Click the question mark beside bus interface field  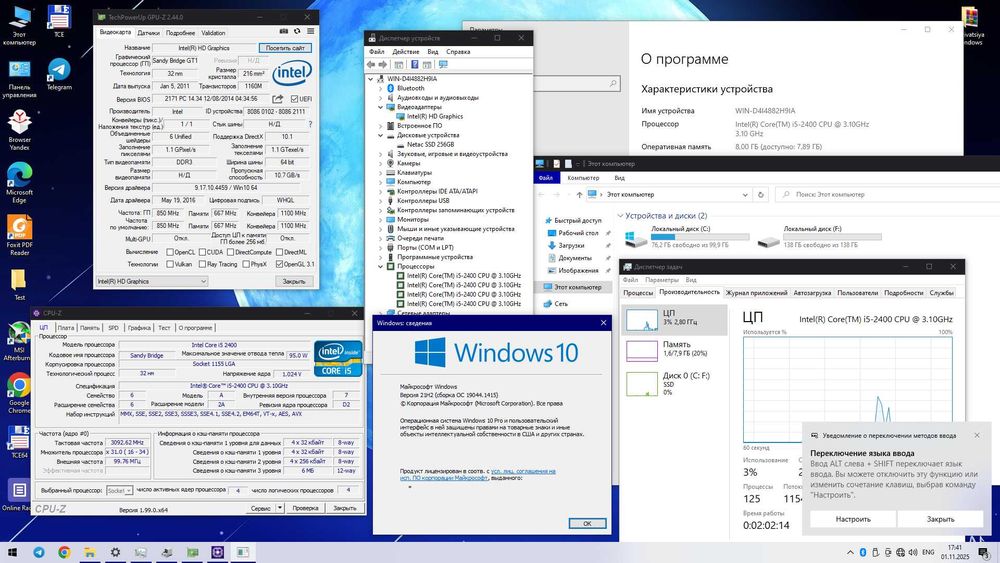point(311,124)
